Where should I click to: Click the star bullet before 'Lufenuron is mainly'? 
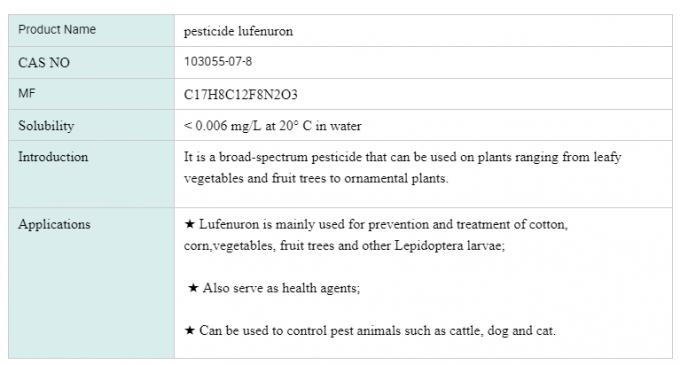[x=190, y=224]
